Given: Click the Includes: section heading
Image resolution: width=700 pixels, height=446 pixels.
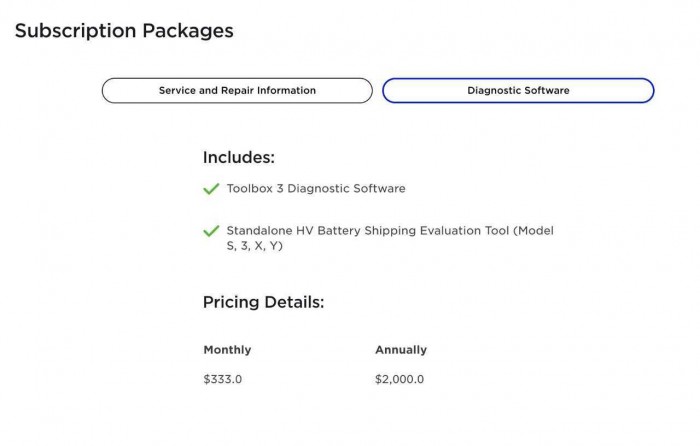Looking at the screenshot, I should pos(238,157).
